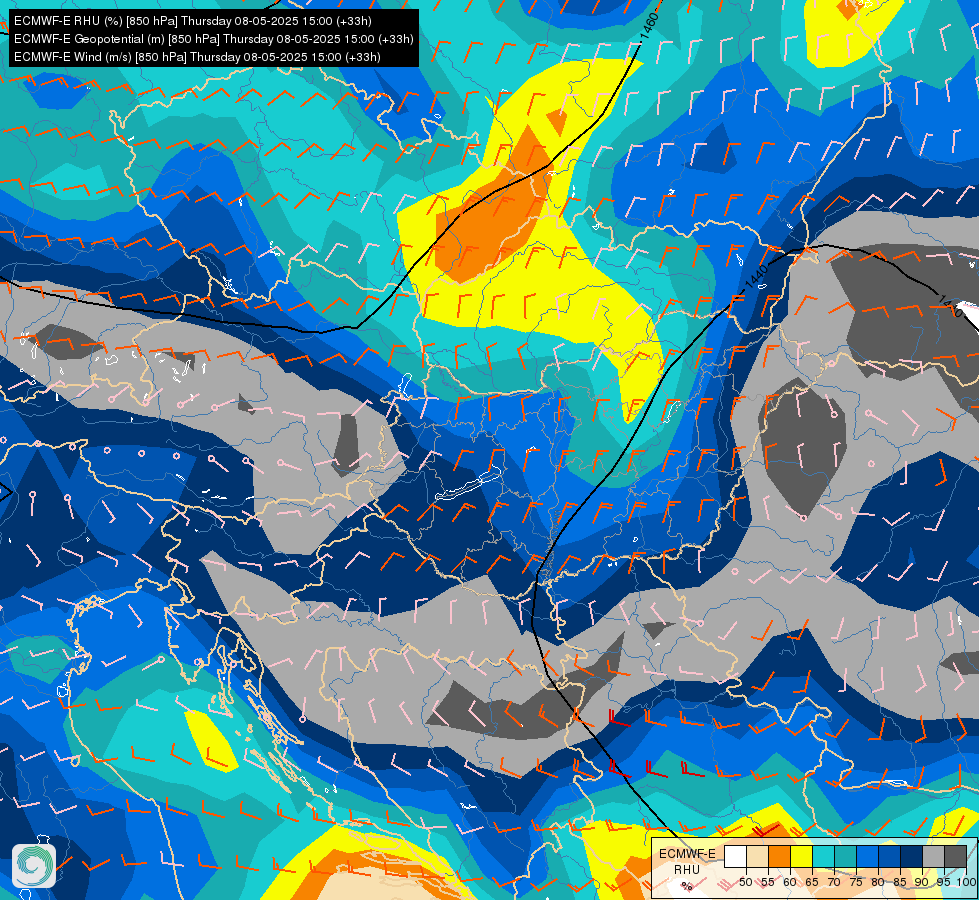Viewport: 979px width, 900px height.
Task: Click the legend value 100
Action: pos(967,882)
